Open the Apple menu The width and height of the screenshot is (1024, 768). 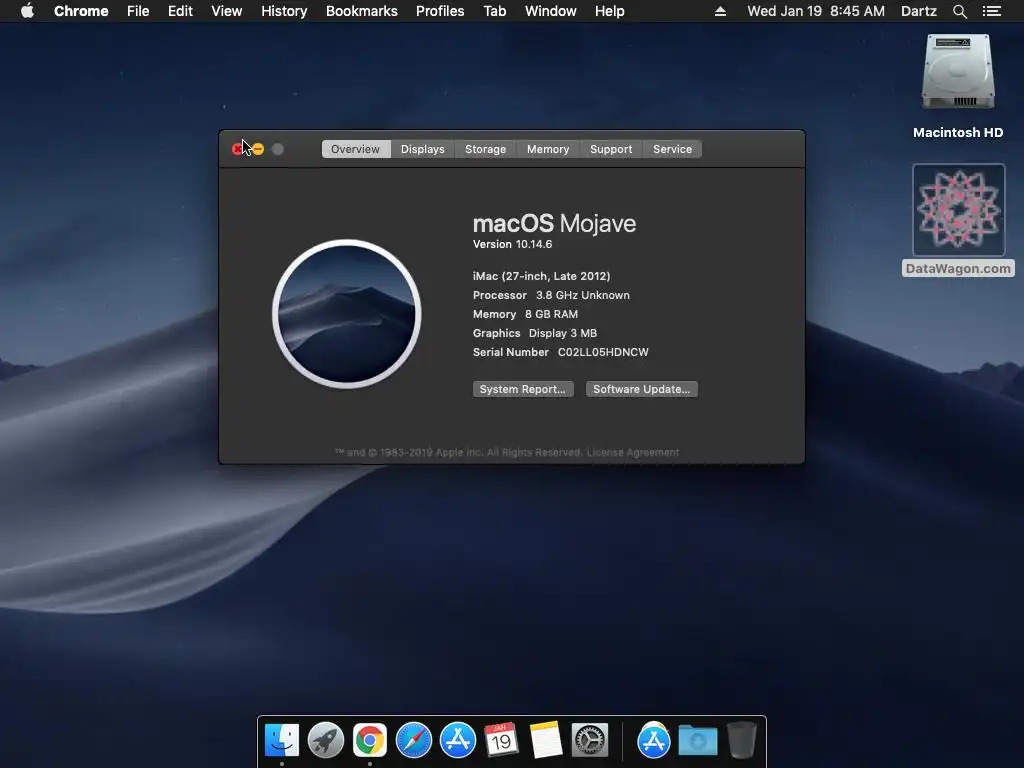(x=27, y=11)
